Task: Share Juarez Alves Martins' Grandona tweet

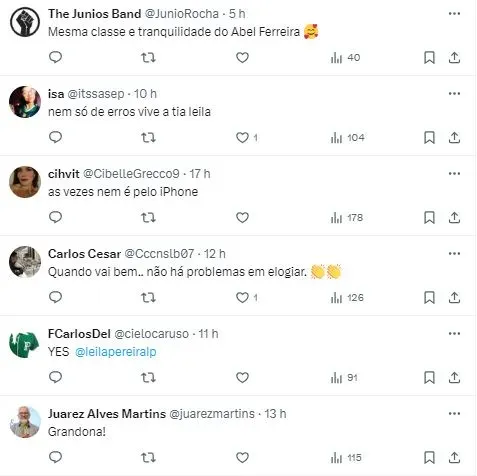Action: coord(454,457)
